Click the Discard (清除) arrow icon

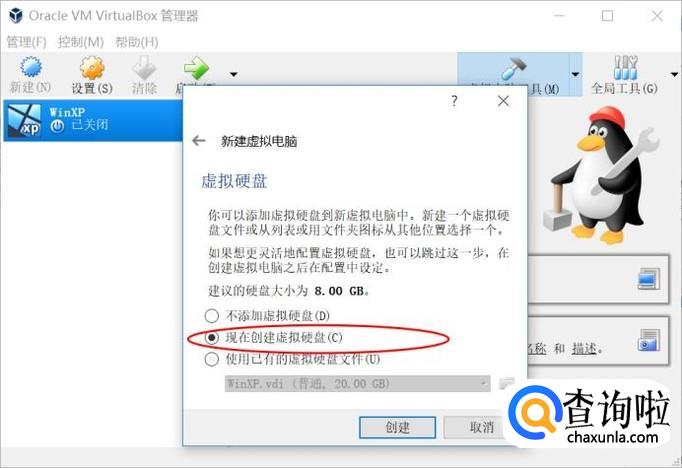(x=144, y=68)
